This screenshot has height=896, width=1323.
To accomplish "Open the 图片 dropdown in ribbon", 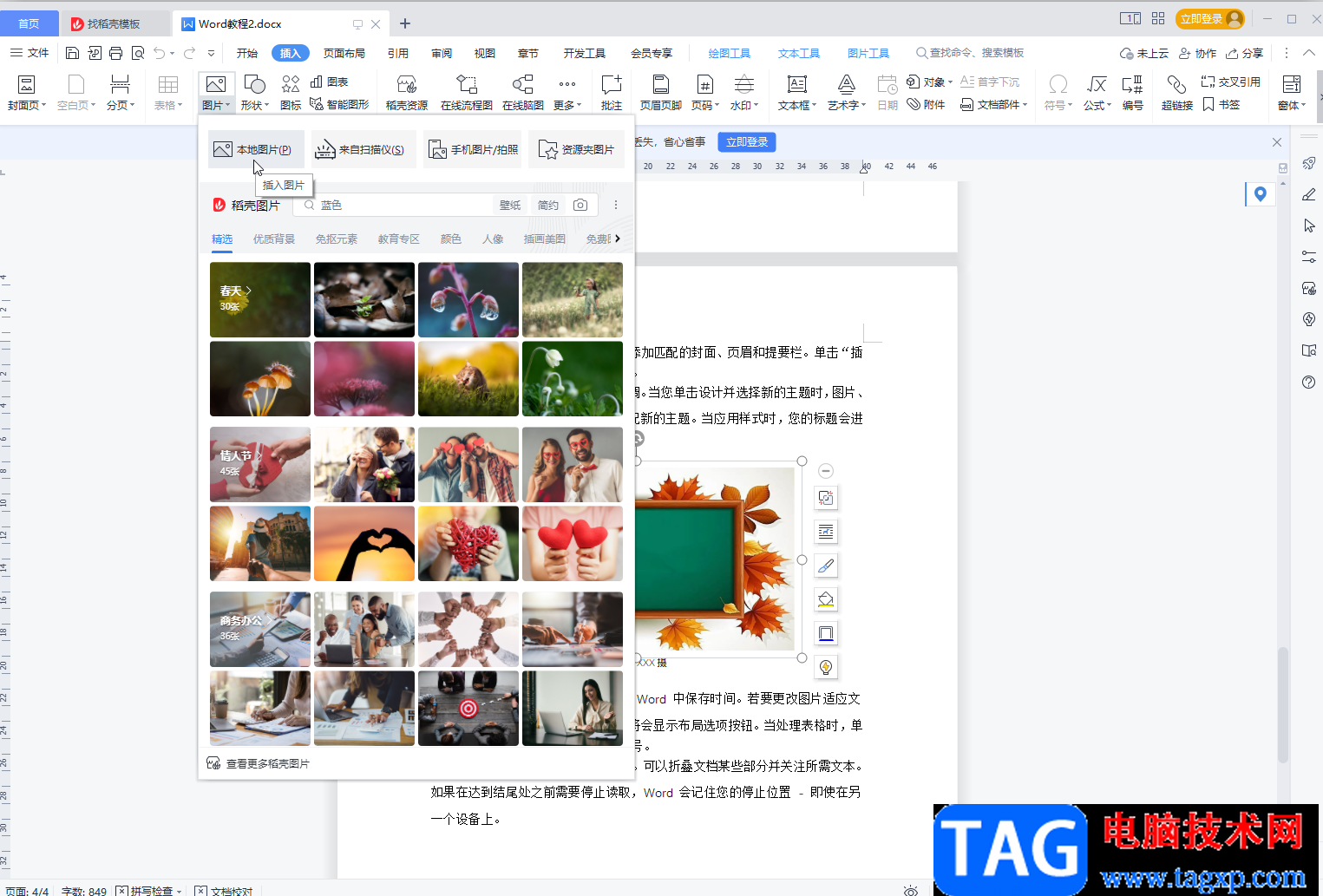I will point(216,105).
